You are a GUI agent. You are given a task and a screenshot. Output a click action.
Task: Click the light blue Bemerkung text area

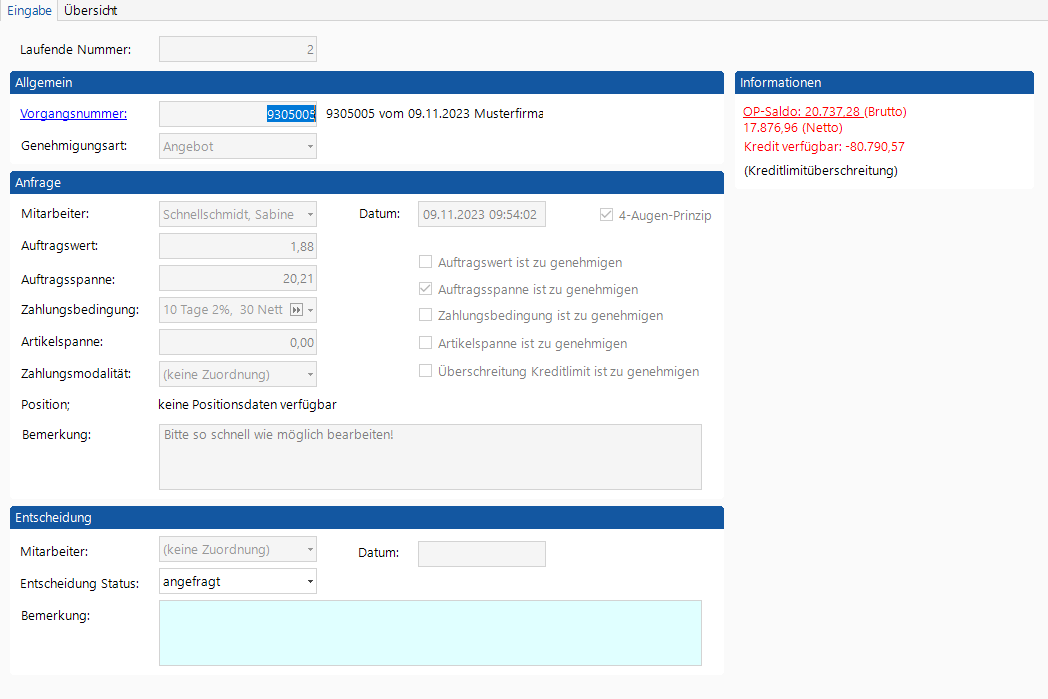pyautogui.click(x=430, y=632)
